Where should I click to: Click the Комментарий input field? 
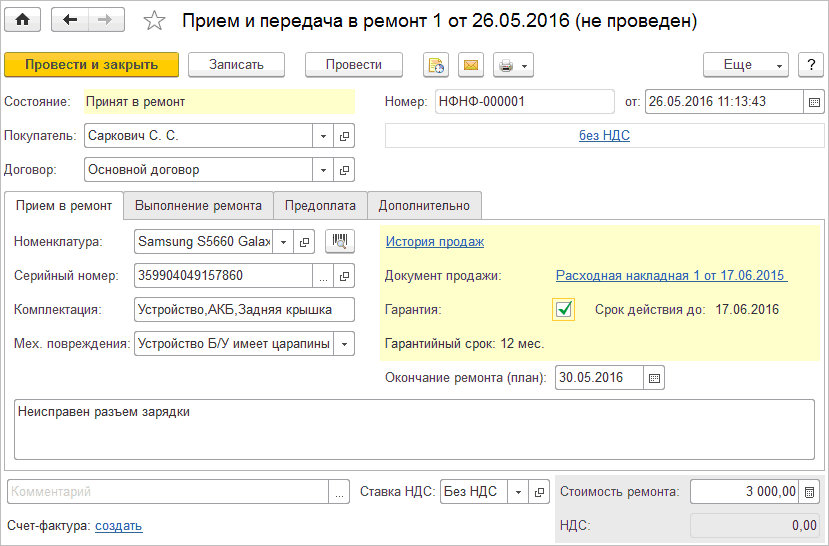point(168,492)
